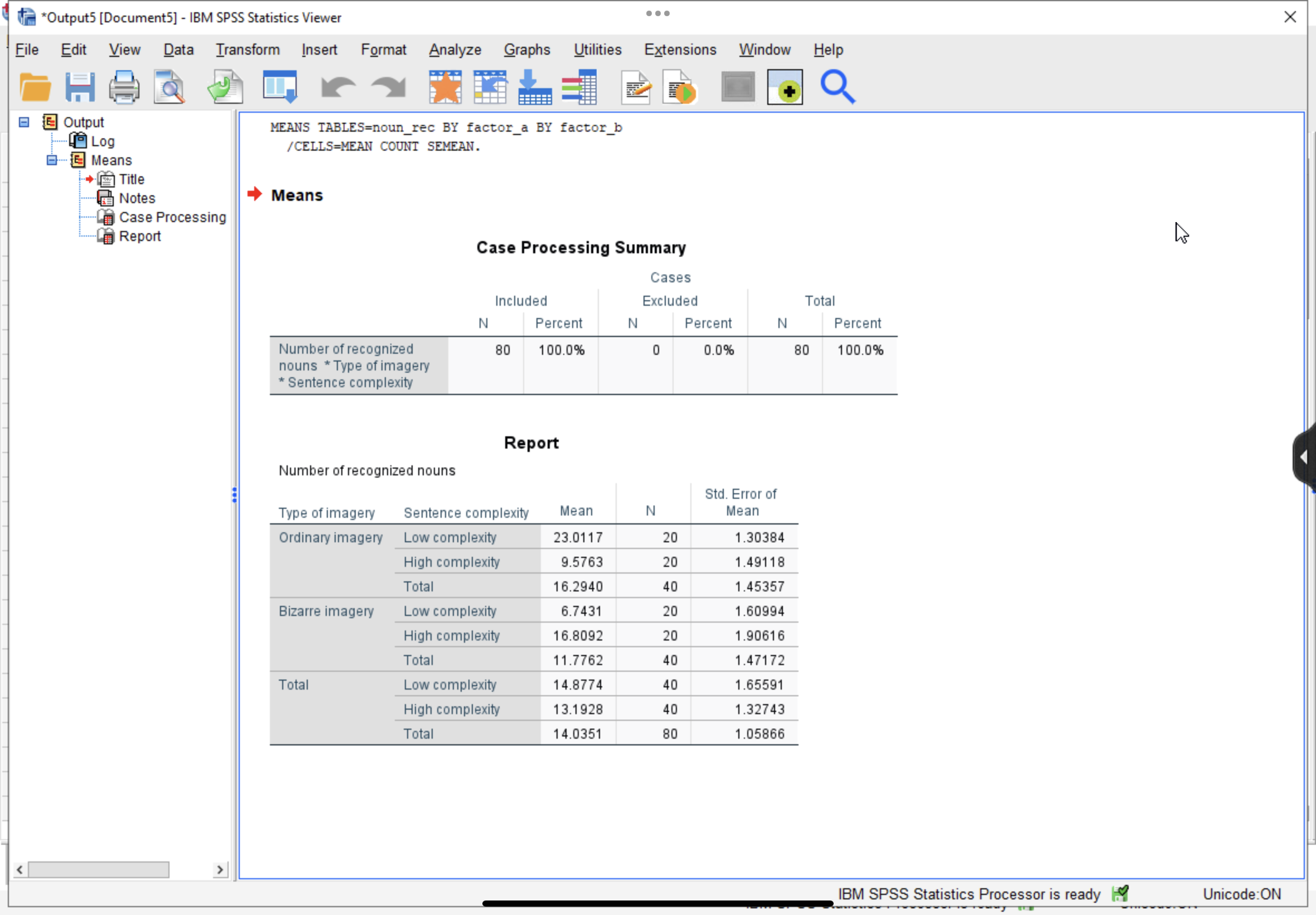1316x915 pixels.
Task: Open the title bar ellipsis menu
Action: tap(656, 13)
